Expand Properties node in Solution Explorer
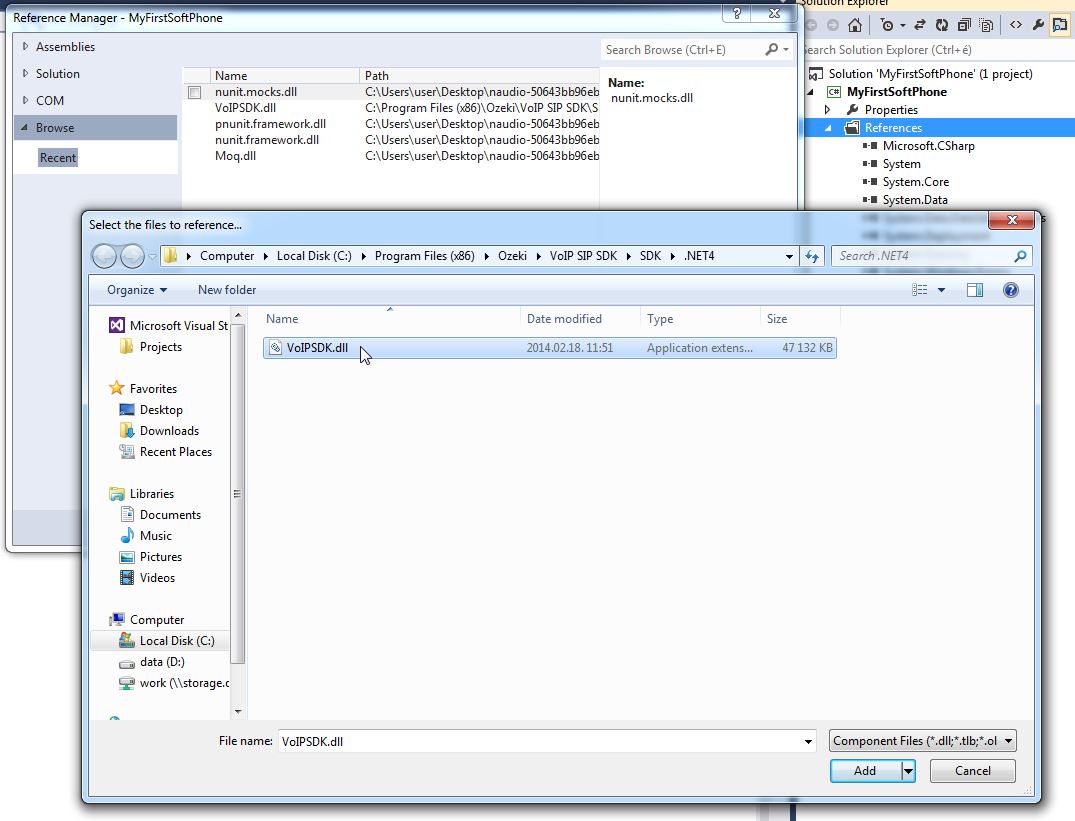1075x821 pixels. [828, 110]
